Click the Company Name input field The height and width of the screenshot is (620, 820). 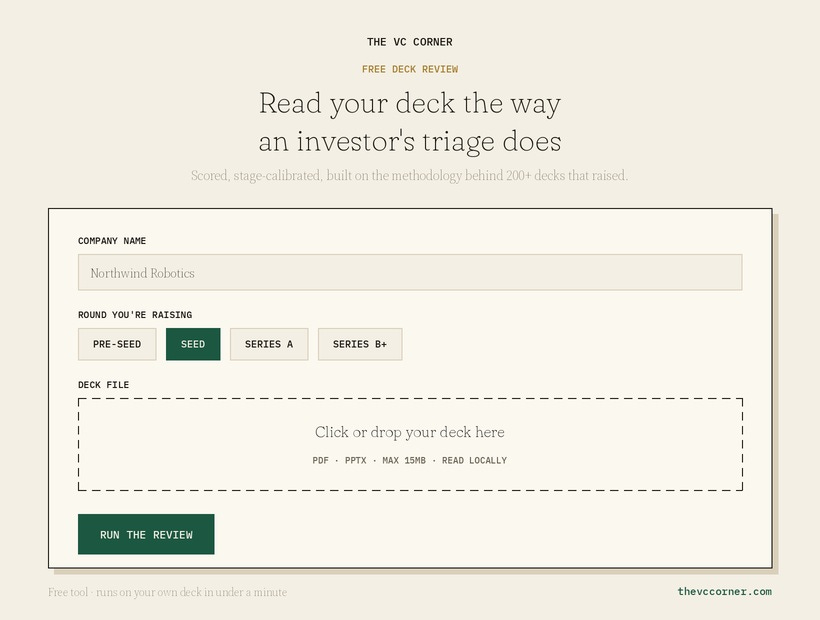(410, 272)
